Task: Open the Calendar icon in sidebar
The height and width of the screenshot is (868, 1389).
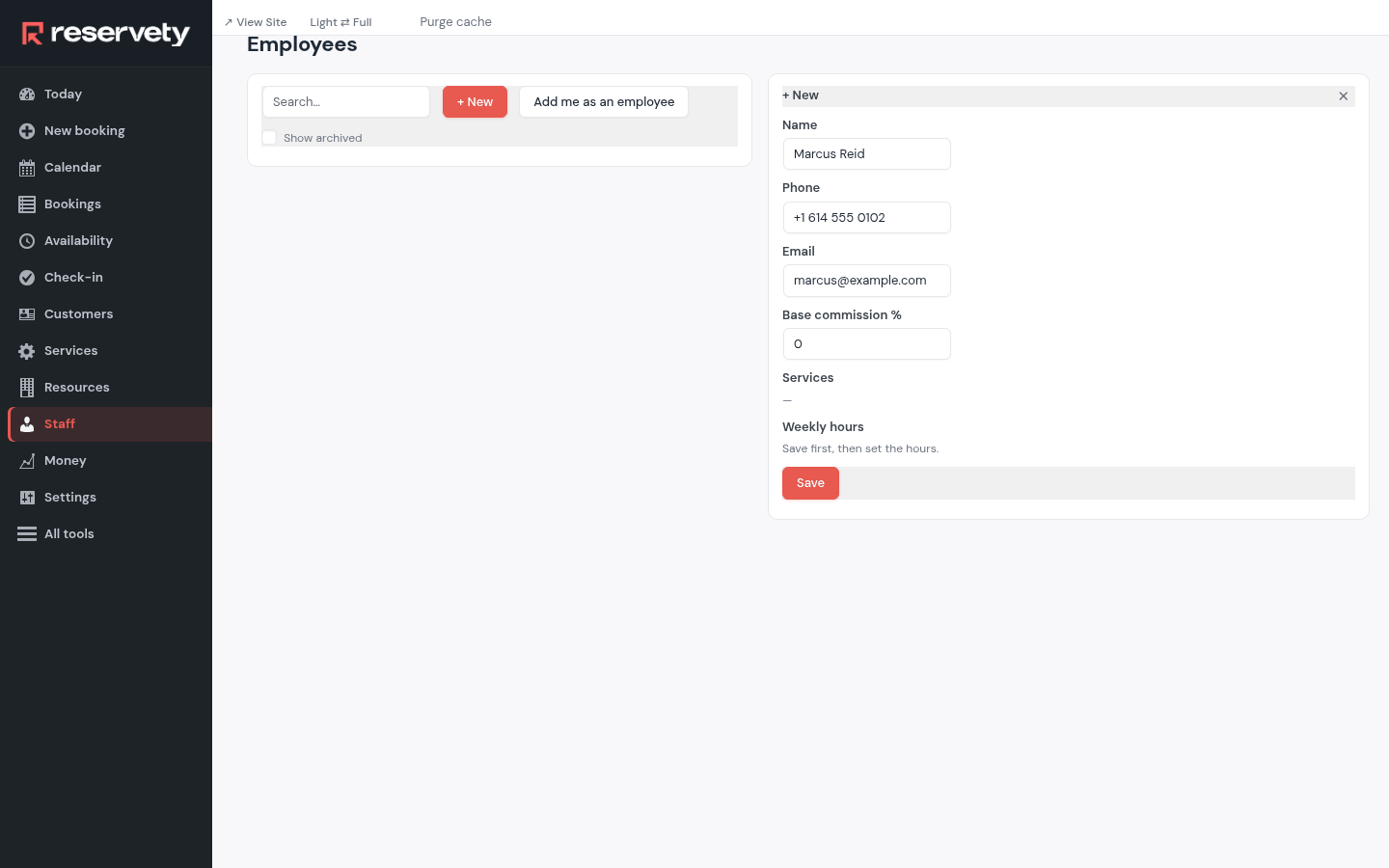Action: [27, 168]
